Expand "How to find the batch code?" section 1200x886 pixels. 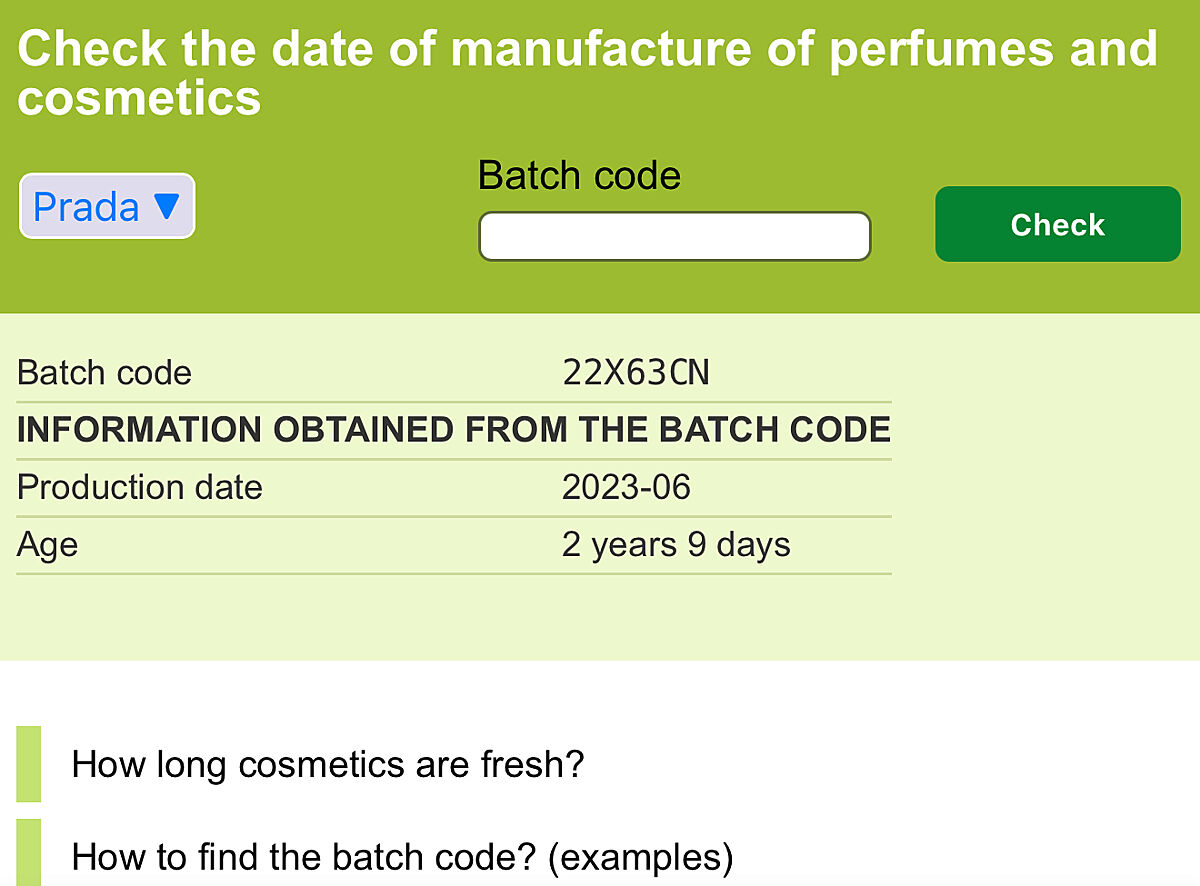(x=402, y=857)
